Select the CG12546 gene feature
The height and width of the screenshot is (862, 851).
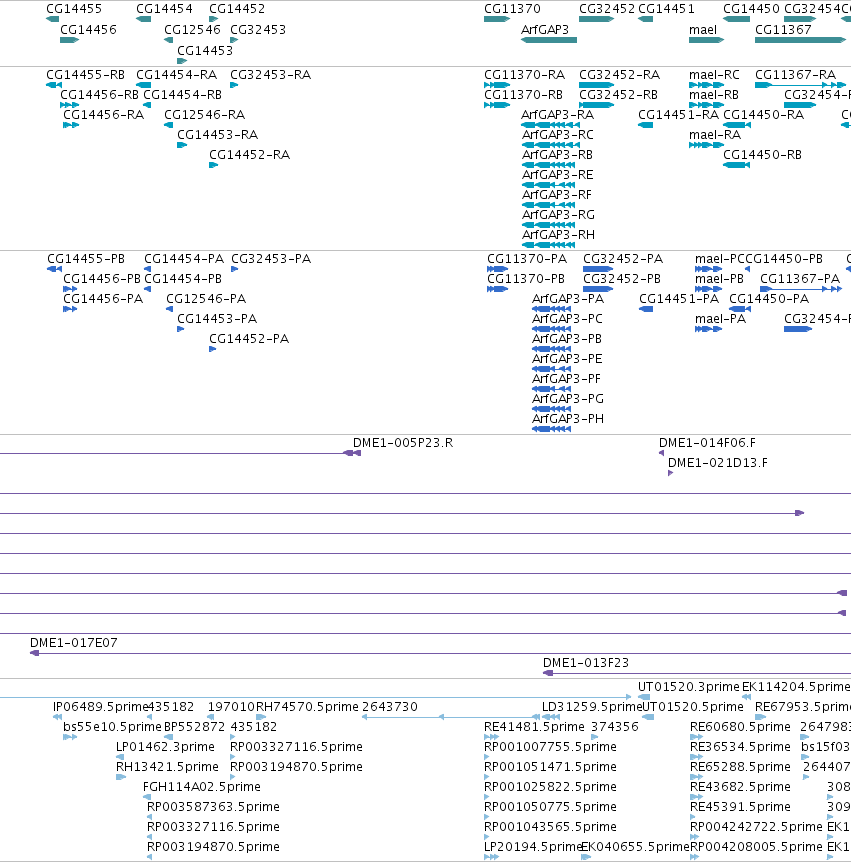[x=169, y=40]
